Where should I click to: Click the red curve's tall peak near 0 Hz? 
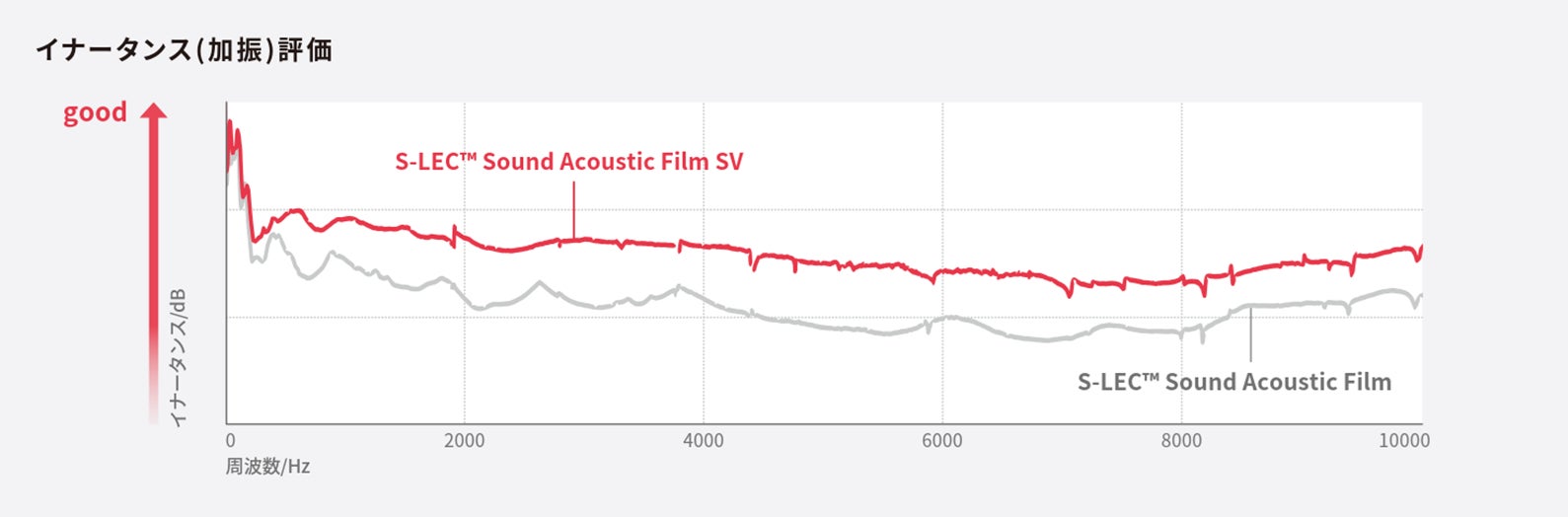(230, 123)
